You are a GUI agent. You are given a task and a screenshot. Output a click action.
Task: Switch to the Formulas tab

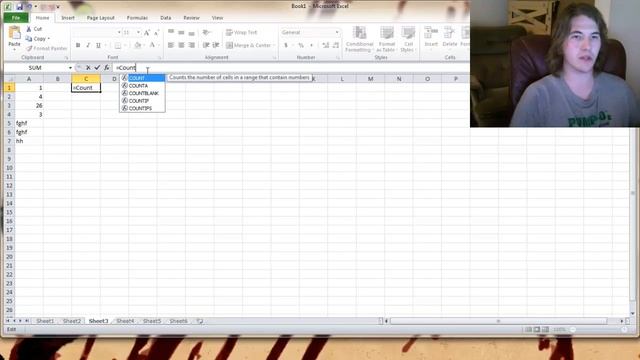[137, 18]
